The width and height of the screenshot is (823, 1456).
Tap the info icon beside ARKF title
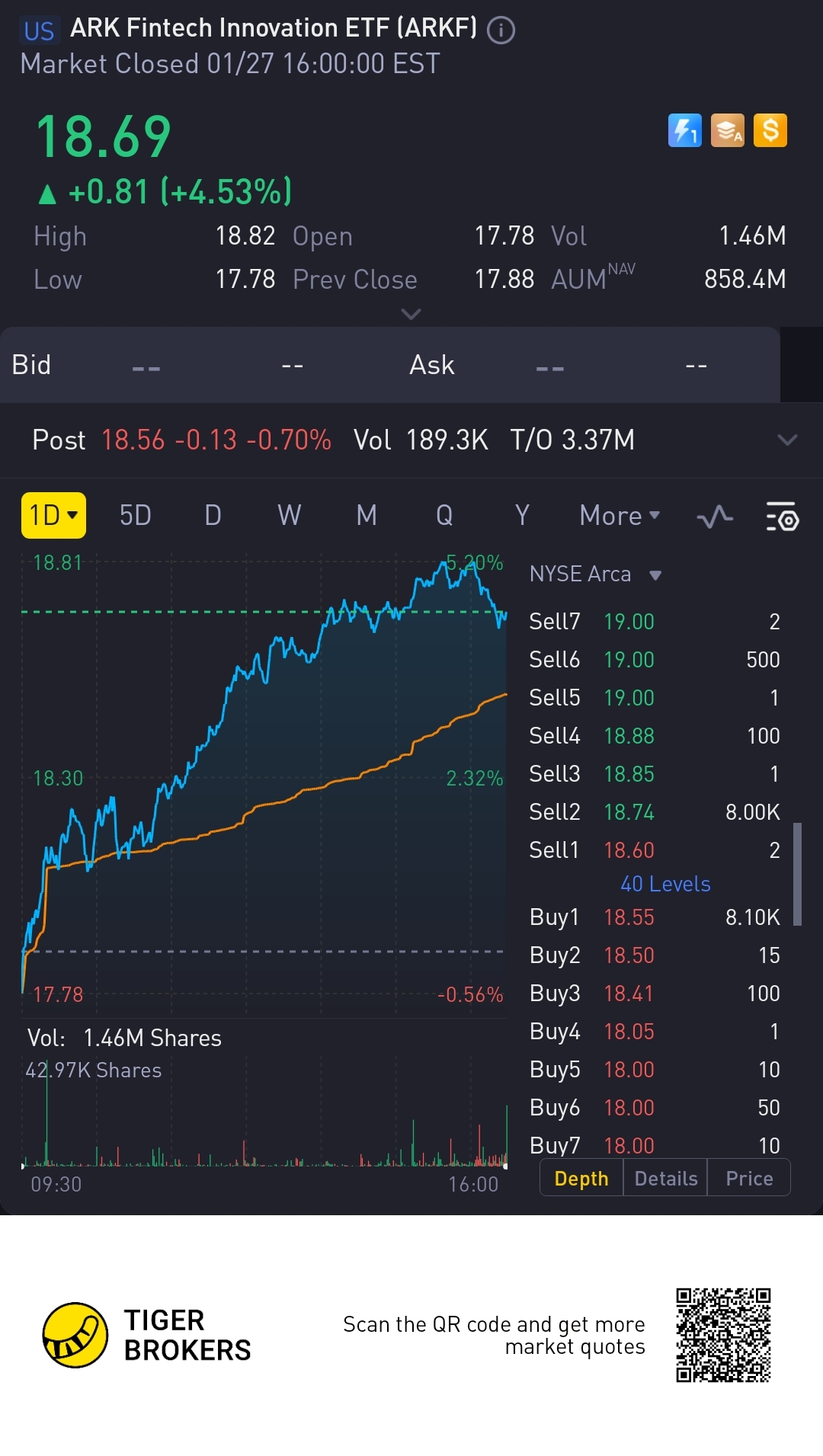point(501,30)
